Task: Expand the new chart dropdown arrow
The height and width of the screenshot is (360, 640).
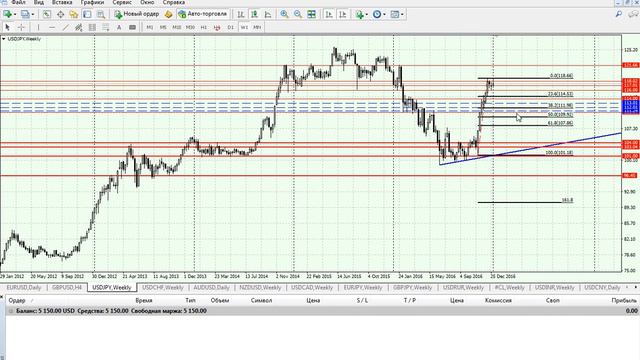Action: point(15,14)
